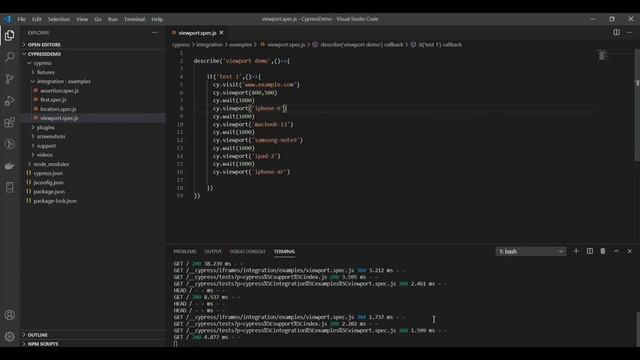Click describe('viewport demo') callback breadcrumb
This screenshot has width=640, height=360.
(x=358, y=44)
